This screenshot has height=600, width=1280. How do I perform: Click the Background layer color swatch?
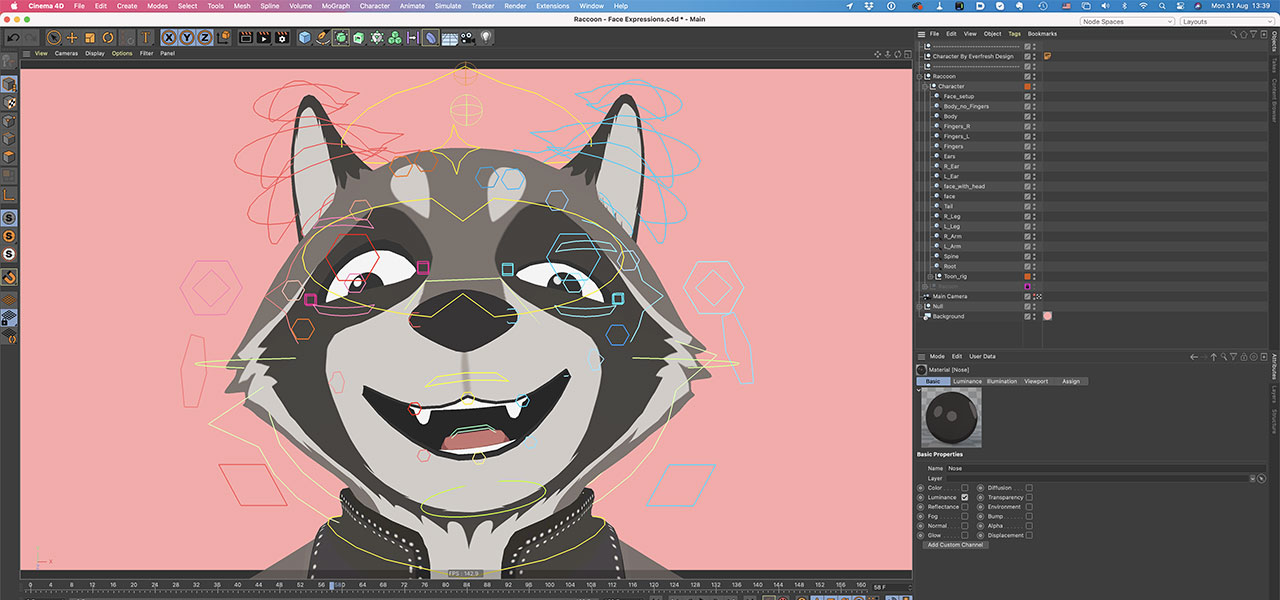click(1048, 315)
